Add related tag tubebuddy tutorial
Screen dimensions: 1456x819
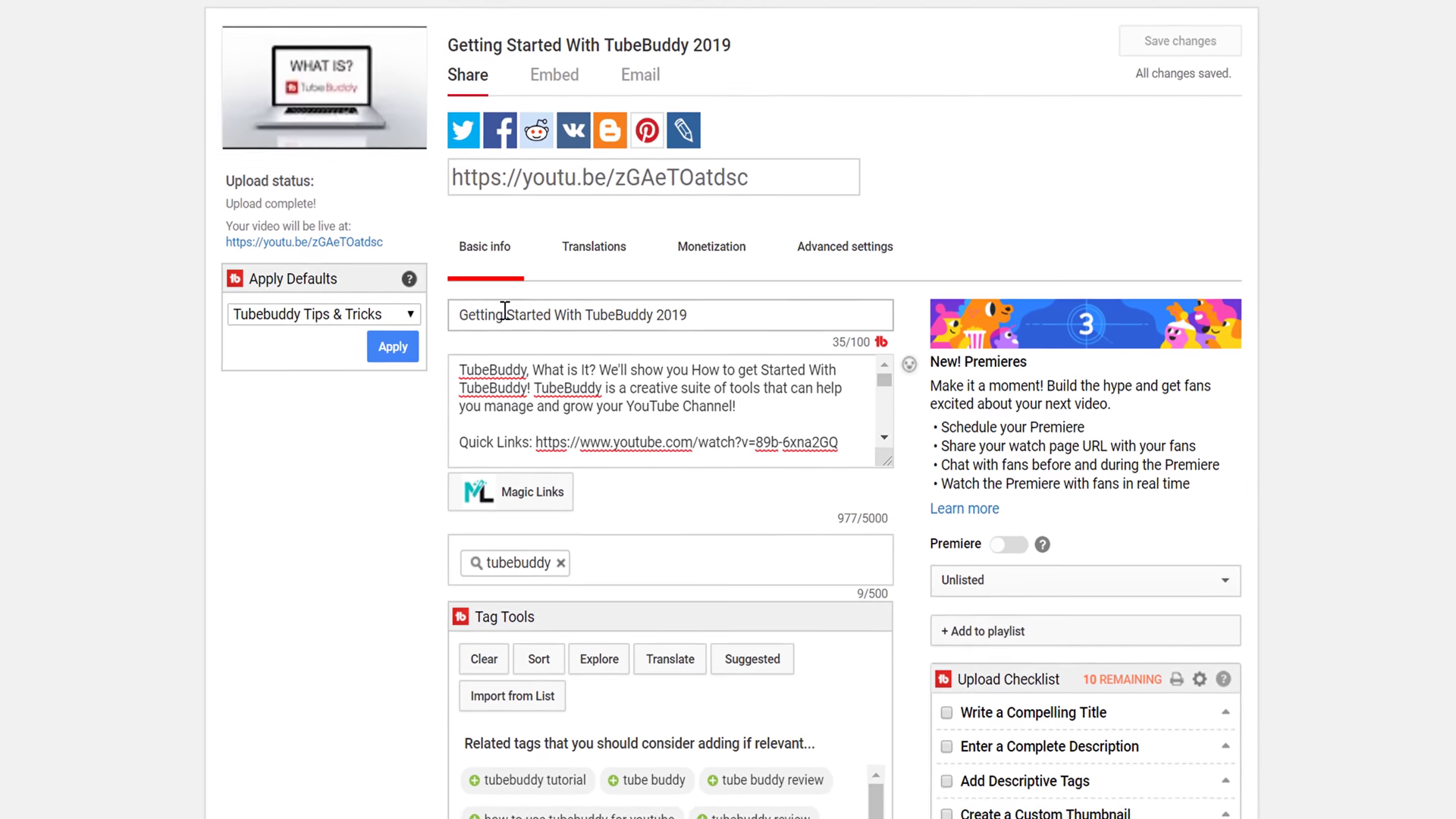point(528,780)
